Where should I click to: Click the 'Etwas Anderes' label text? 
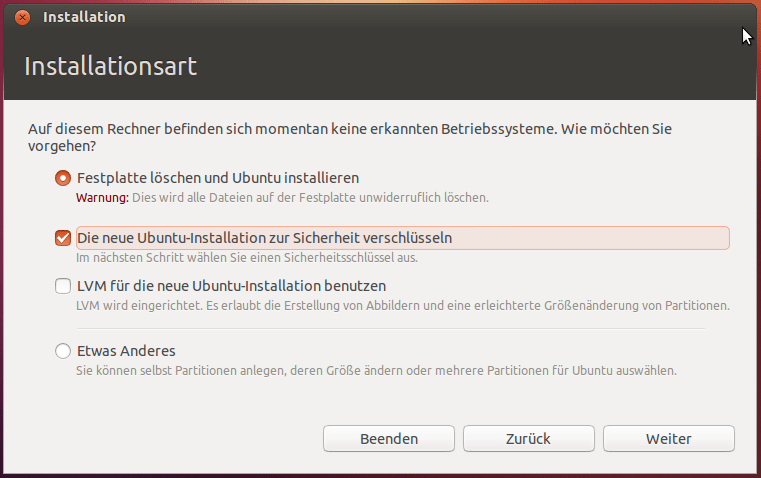click(126, 351)
